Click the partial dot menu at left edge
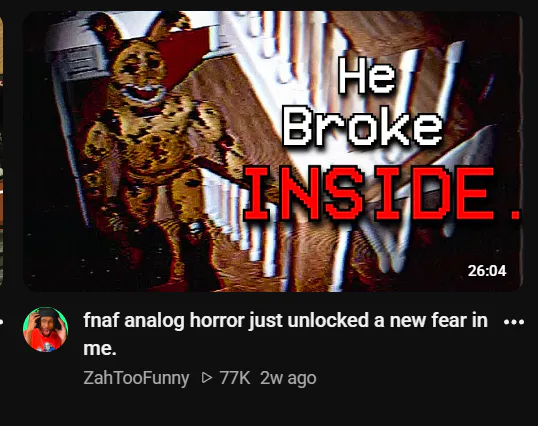This screenshot has height=426, width=538. click(x=1, y=322)
